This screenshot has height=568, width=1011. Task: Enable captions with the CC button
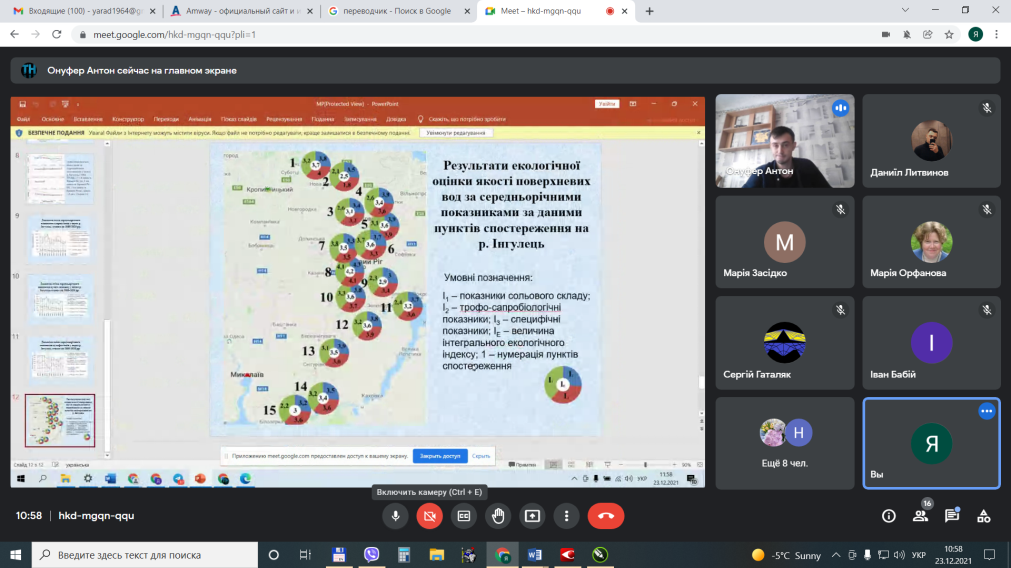(464, 516)
